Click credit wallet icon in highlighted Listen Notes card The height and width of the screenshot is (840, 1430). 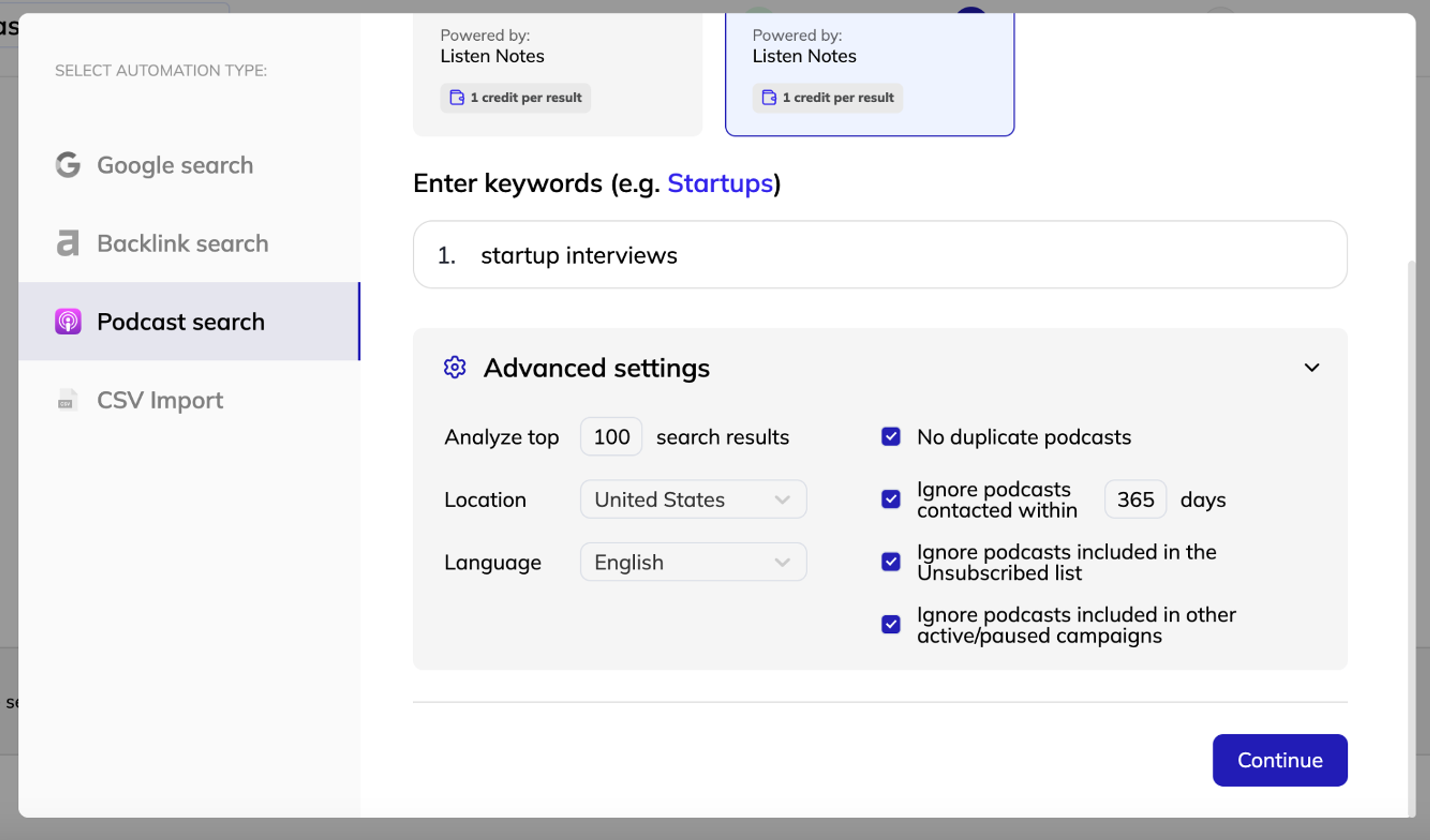tap(769, 98)
